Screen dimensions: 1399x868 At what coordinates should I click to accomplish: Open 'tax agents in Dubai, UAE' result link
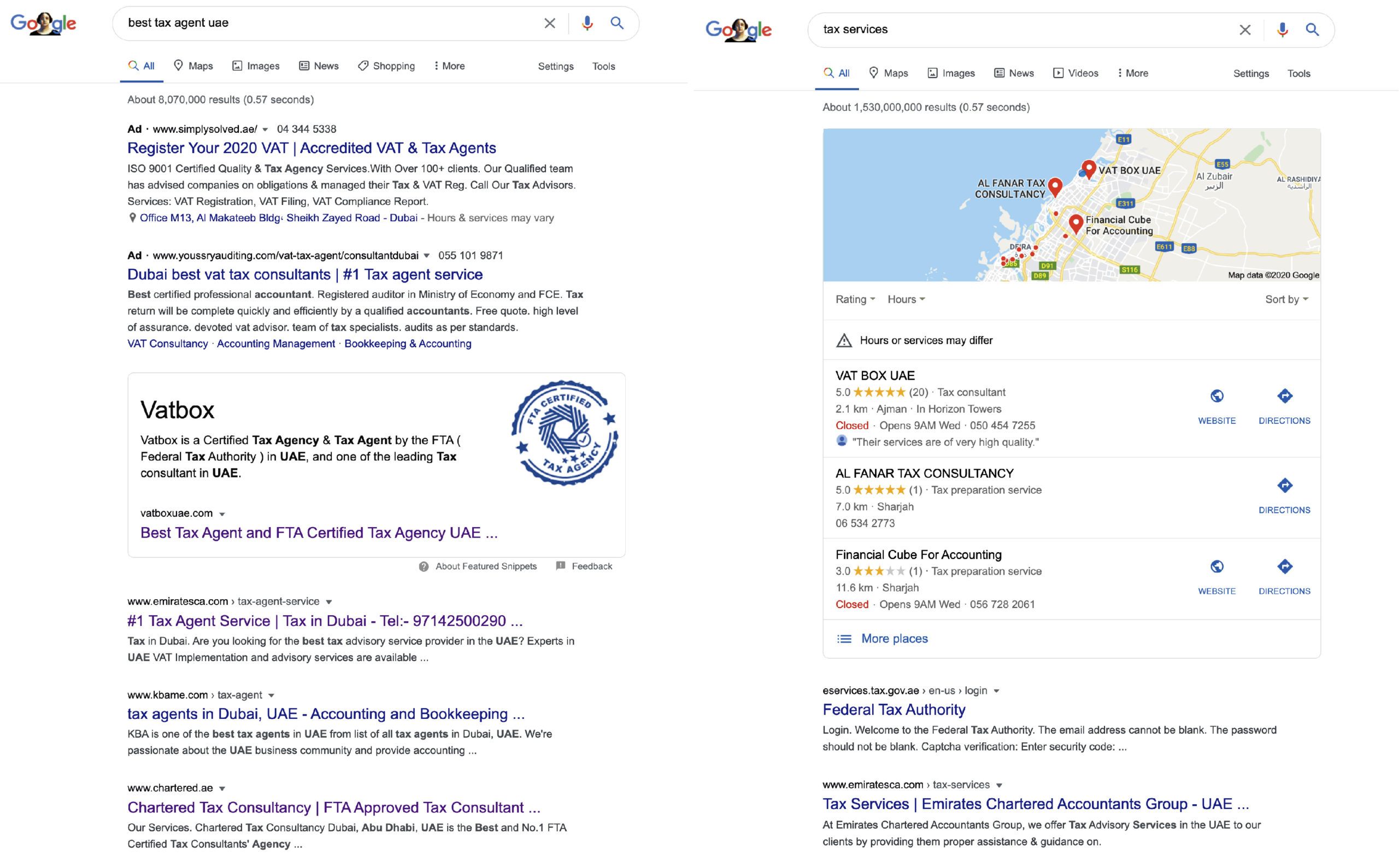[326, 714]
